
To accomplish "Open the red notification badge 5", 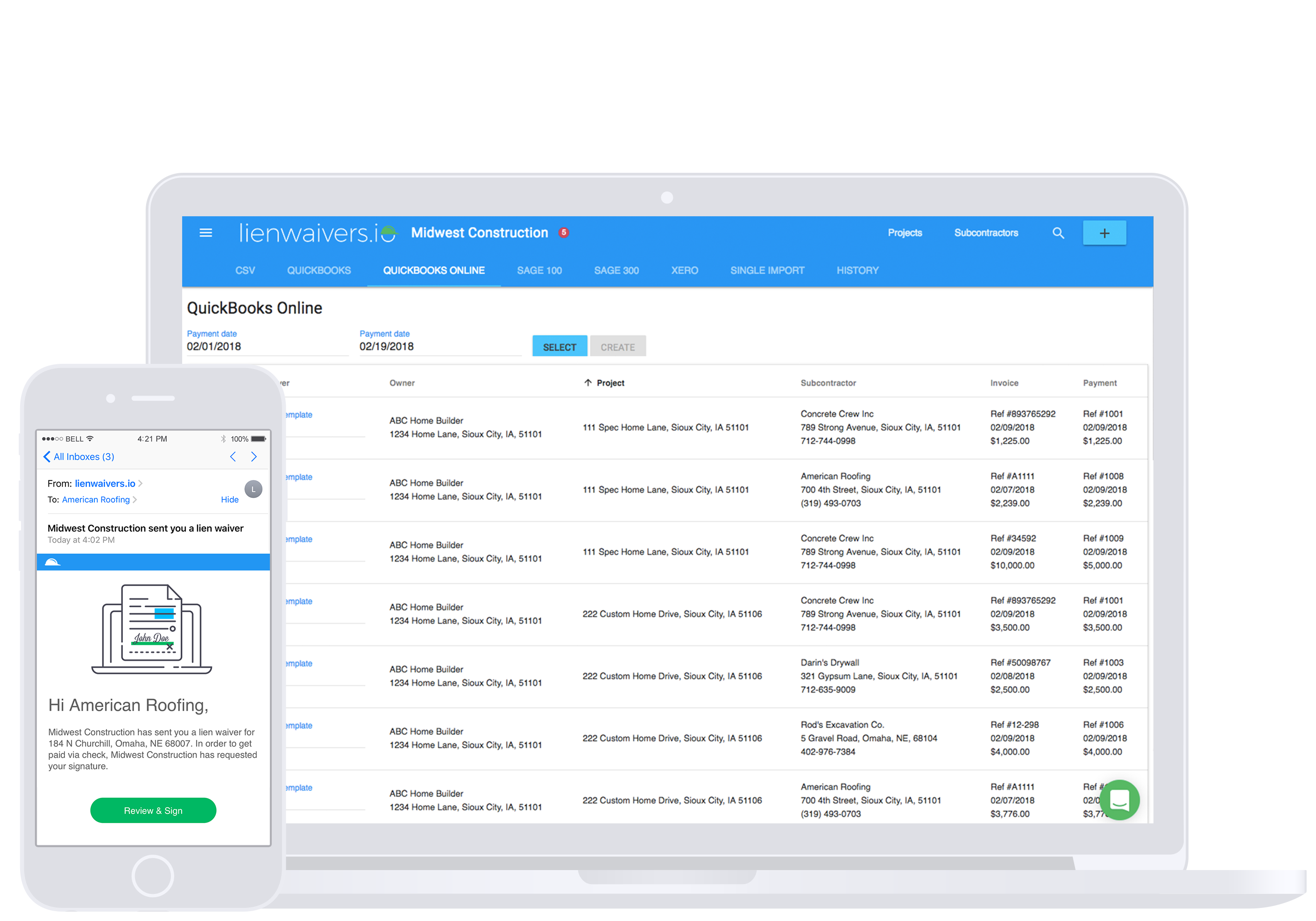I will (564, 233).
